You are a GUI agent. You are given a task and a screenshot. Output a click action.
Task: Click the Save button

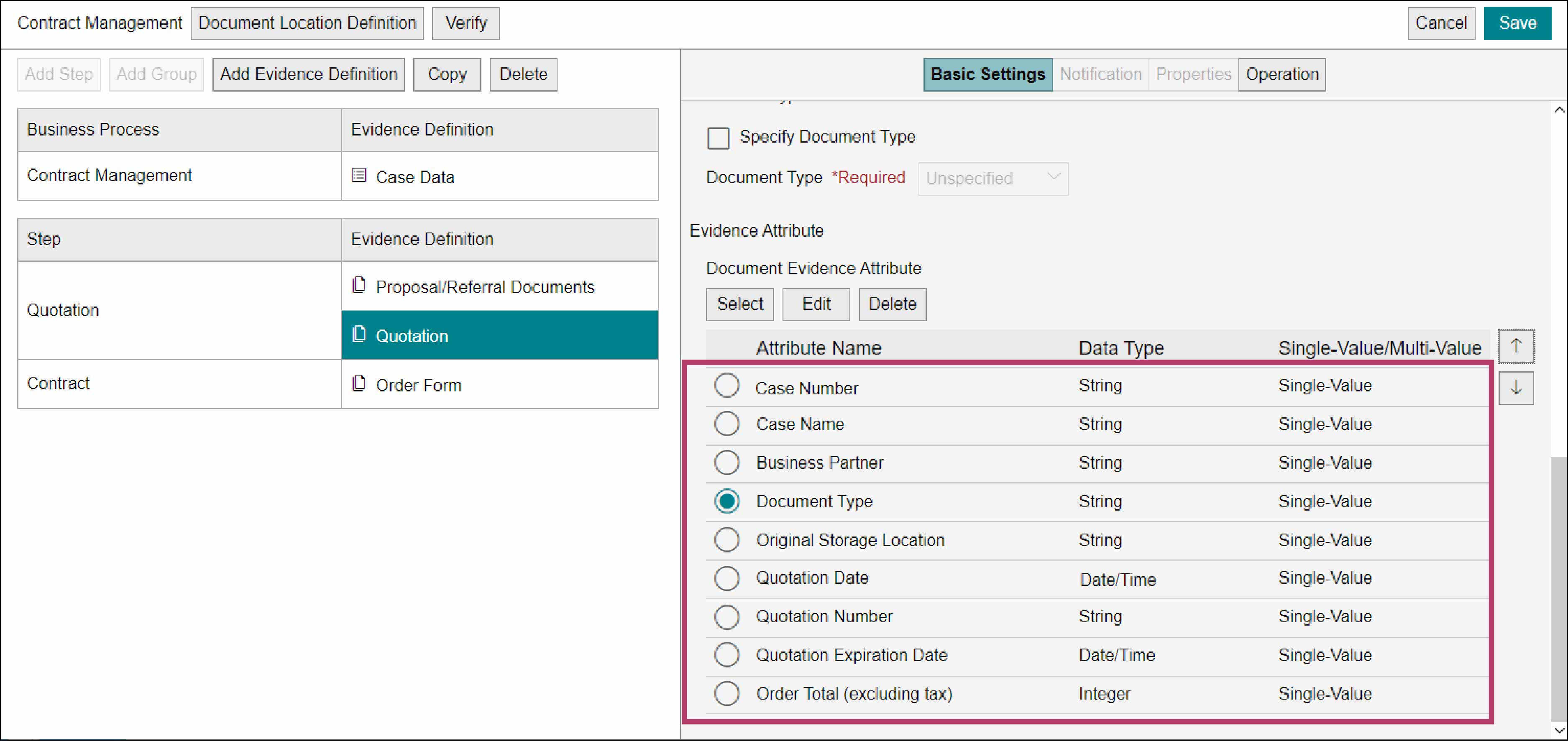tap(1517, 24)
